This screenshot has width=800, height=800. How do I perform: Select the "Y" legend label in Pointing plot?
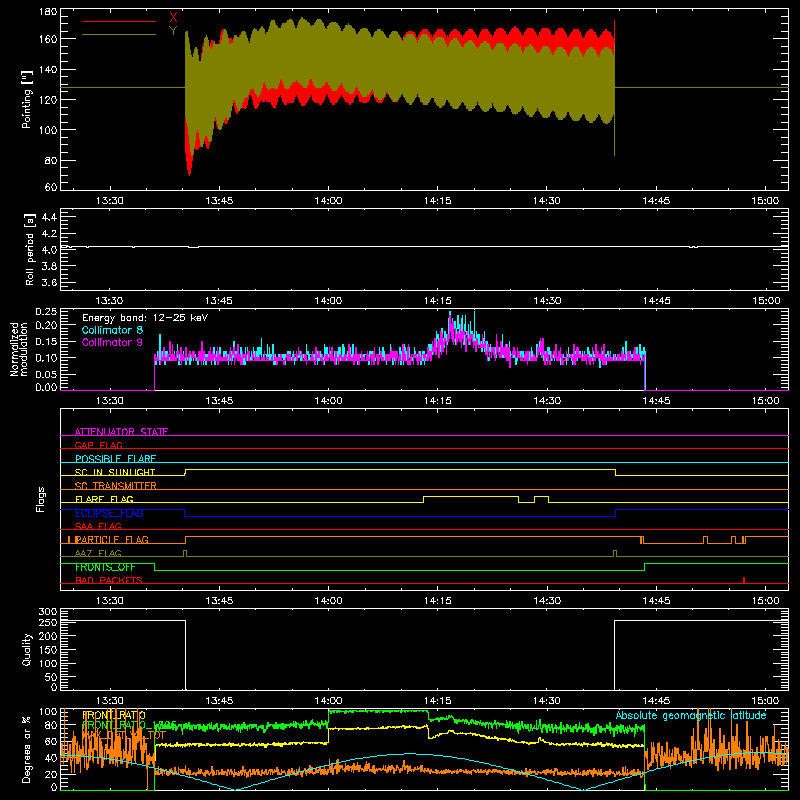[173, 30]
